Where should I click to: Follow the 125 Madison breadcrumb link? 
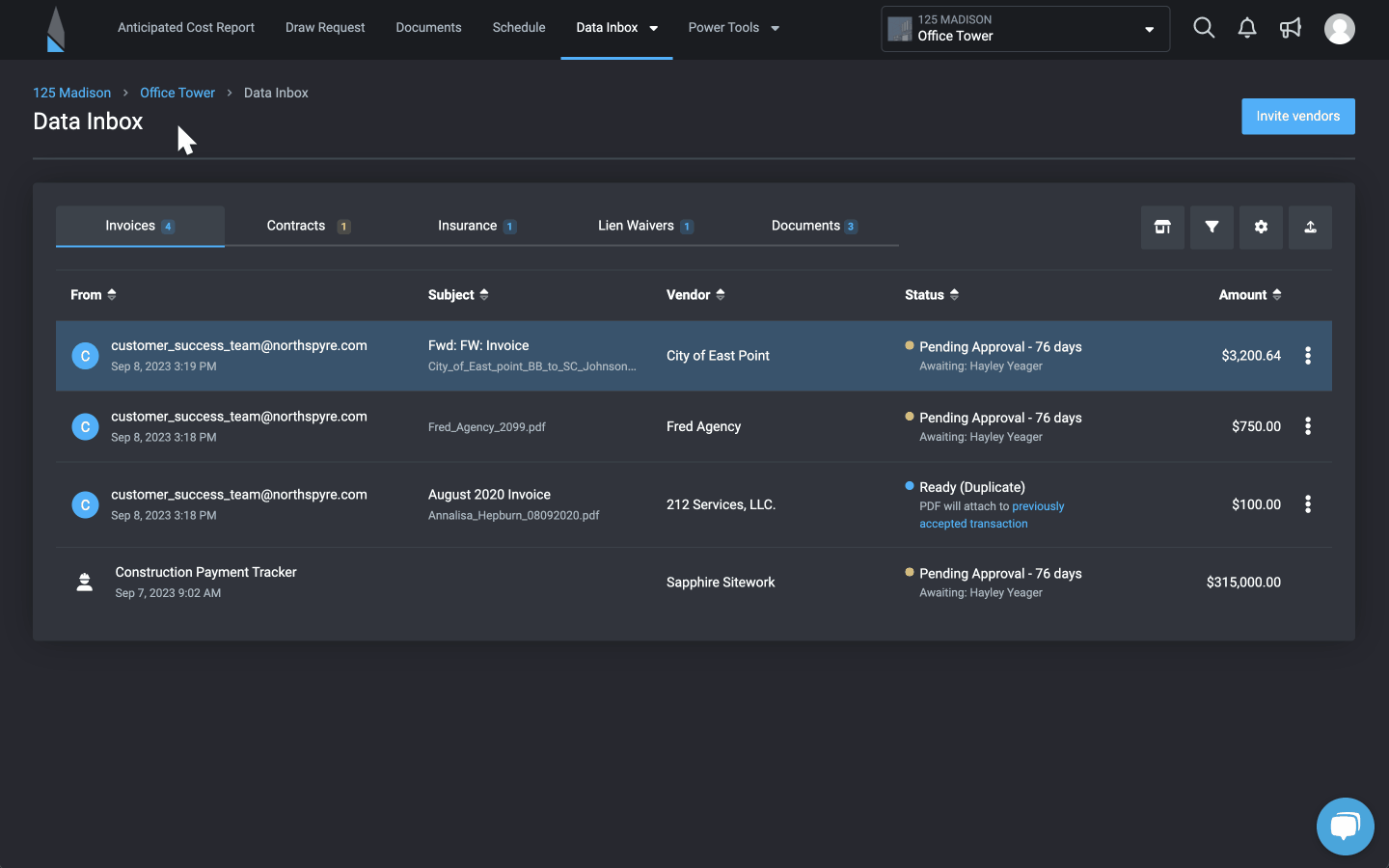click(x=72, y=93)
